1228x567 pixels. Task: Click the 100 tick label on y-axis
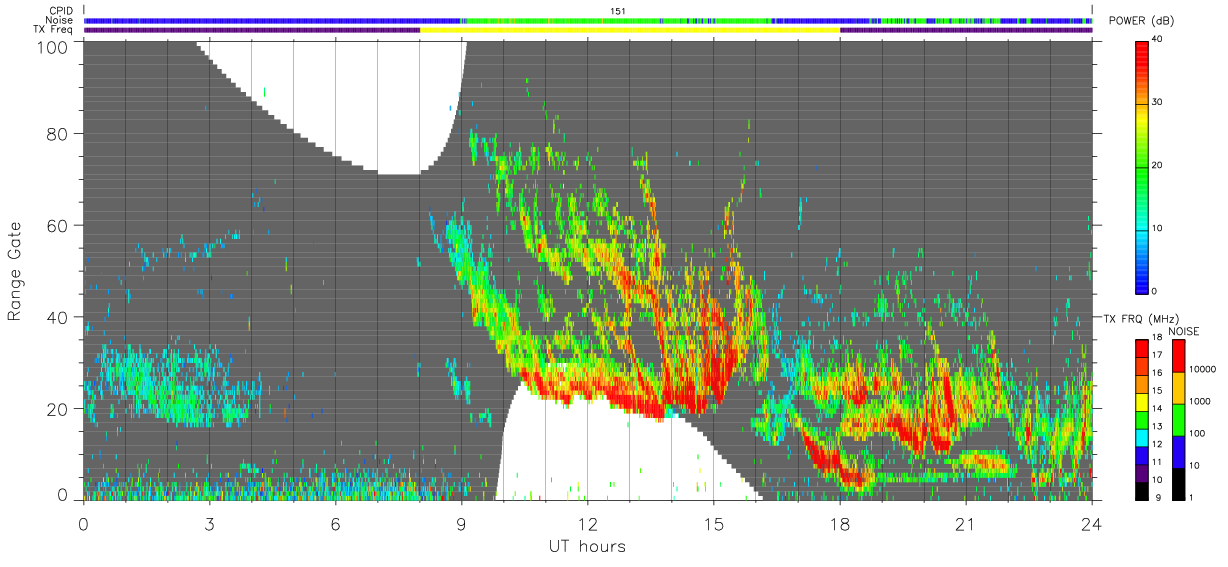[51, 46]
